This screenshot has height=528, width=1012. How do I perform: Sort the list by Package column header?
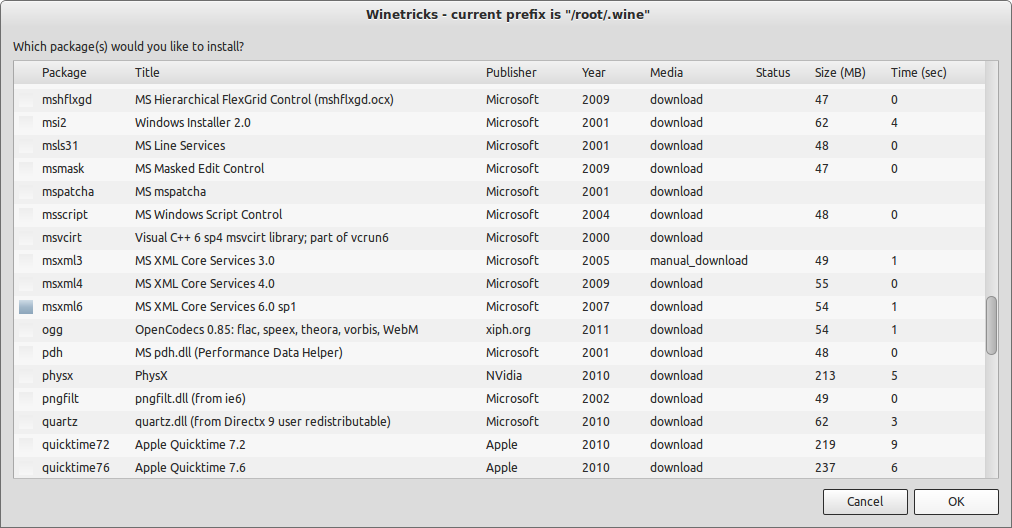point(64,73)
